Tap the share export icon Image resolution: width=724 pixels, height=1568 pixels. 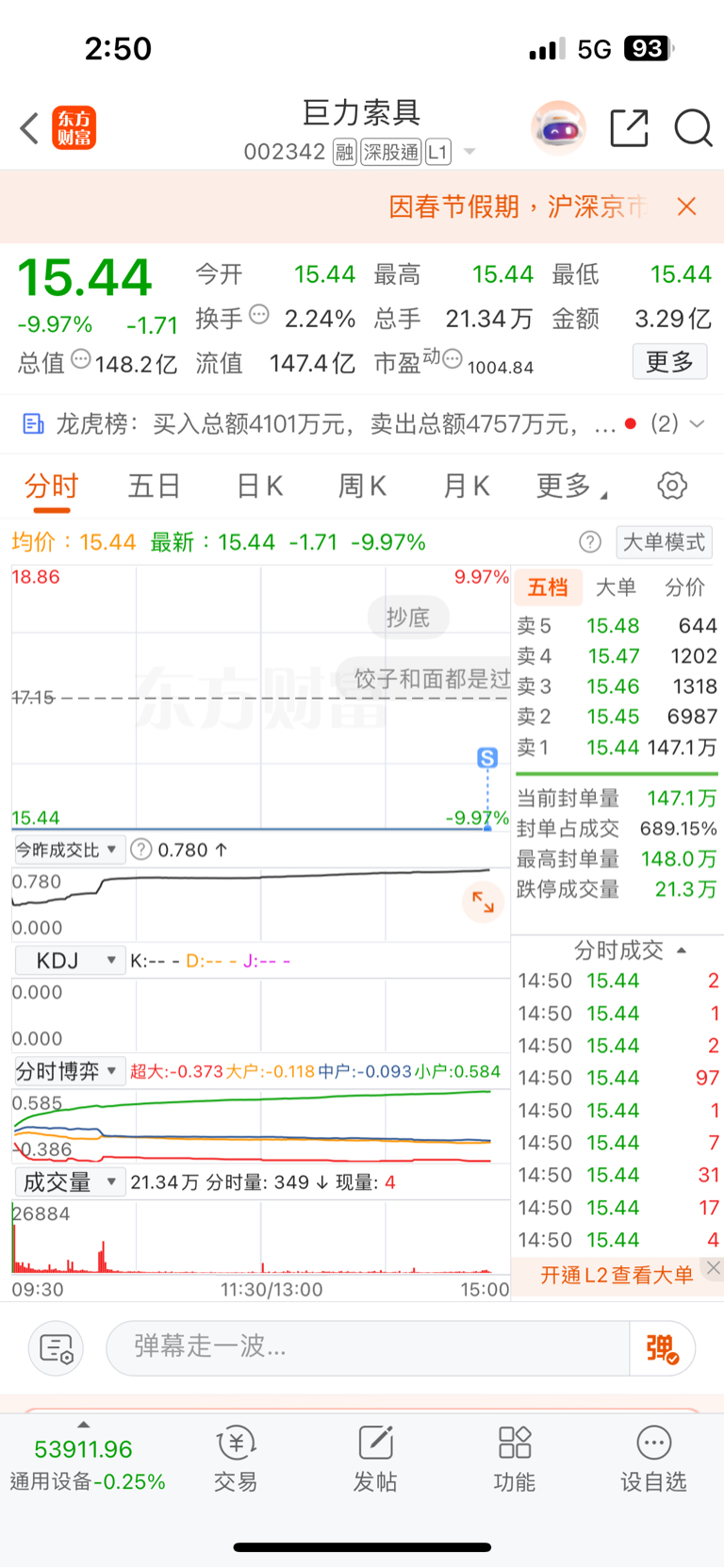(x=629, y=128)
